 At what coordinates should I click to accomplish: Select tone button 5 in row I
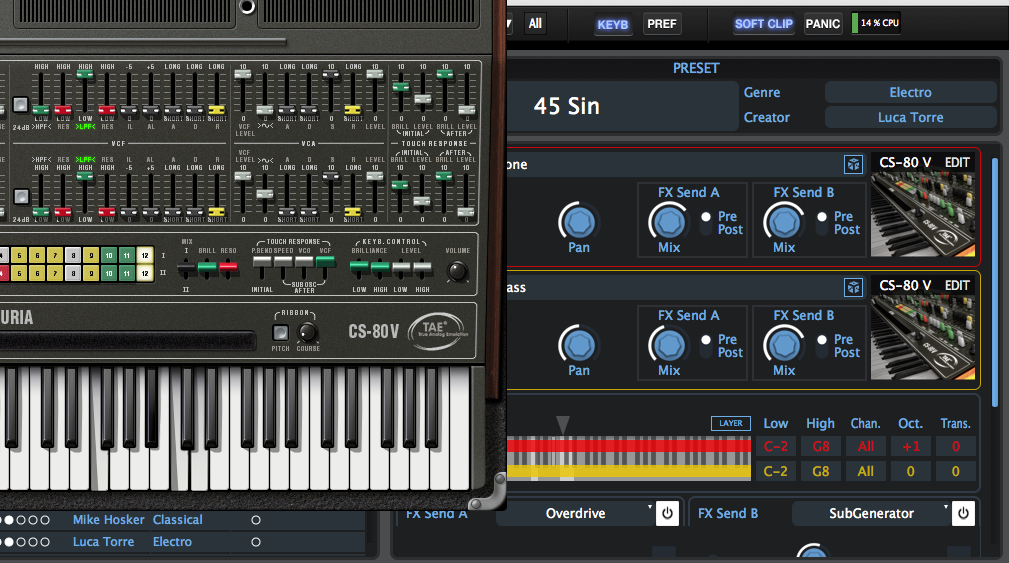pos(19,255)
